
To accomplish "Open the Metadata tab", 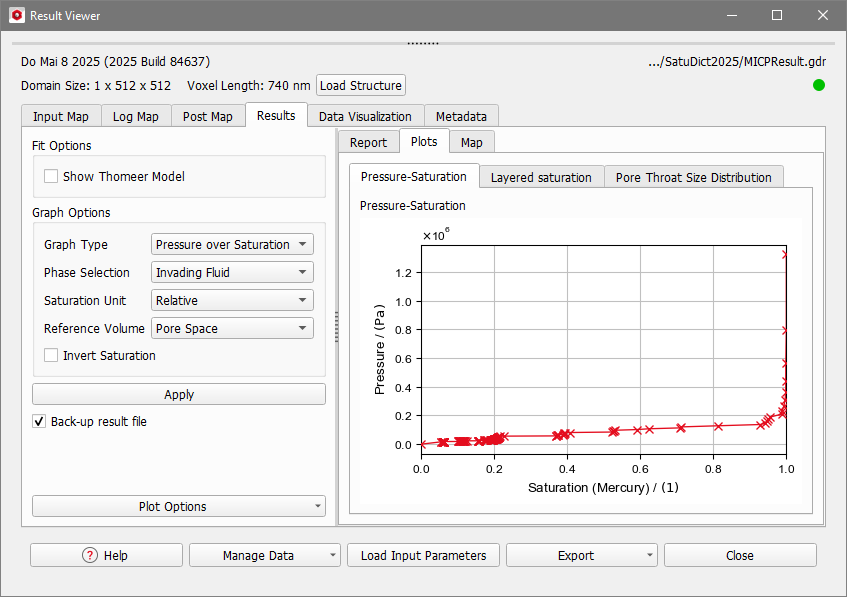I will [x=461, y=116].
